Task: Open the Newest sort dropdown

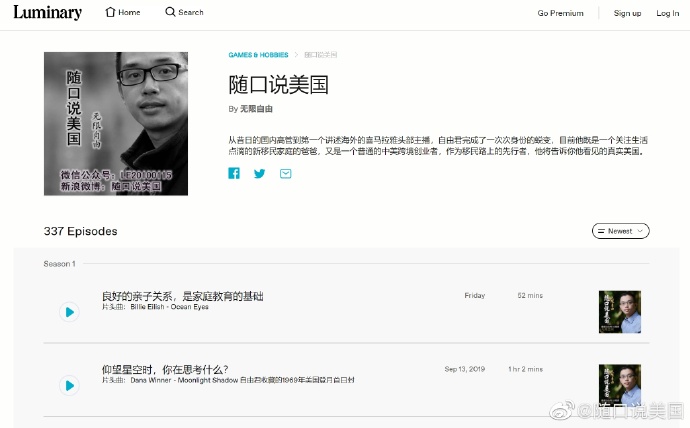Action: (x=620, y=231)
